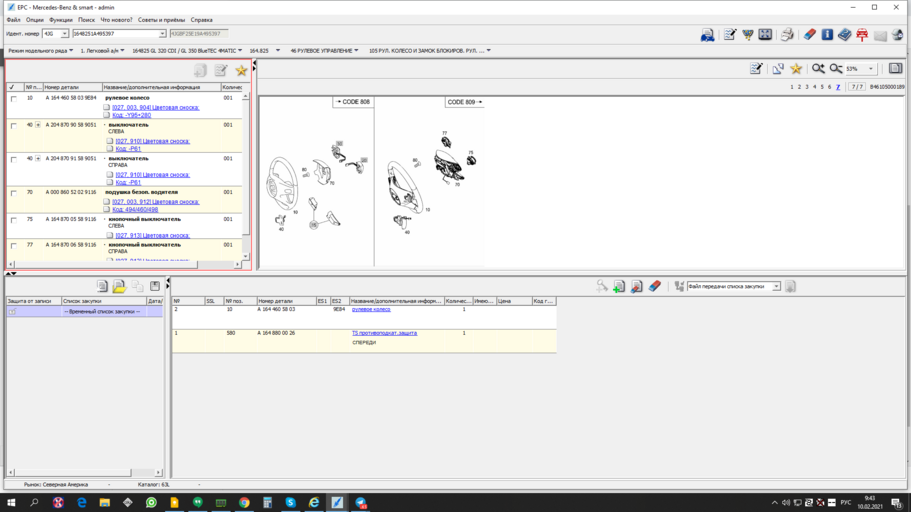Click the printer icon in top toolbar
911x512 pixels.
point(787,35)
